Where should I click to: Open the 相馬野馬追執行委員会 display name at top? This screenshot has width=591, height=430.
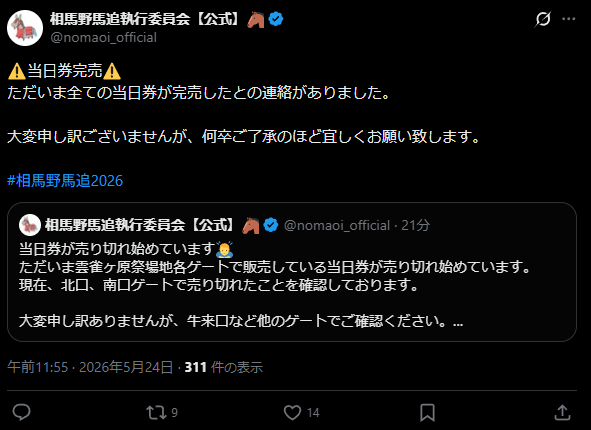(145, 19)
